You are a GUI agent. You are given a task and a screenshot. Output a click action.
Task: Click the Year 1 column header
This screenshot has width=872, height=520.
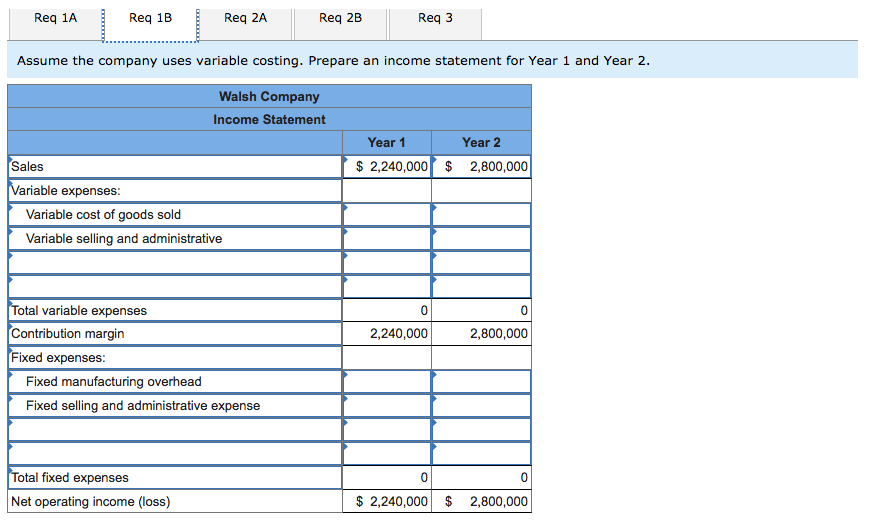coord(387,143)
